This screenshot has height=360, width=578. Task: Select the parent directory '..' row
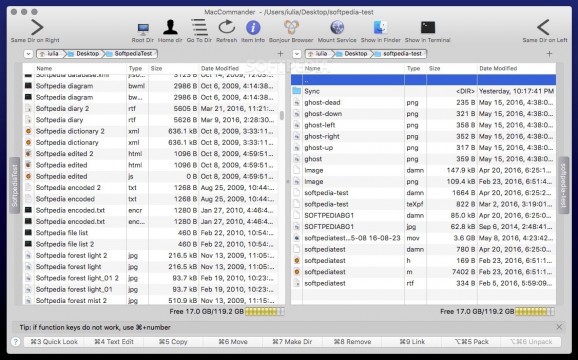[423, 80]
